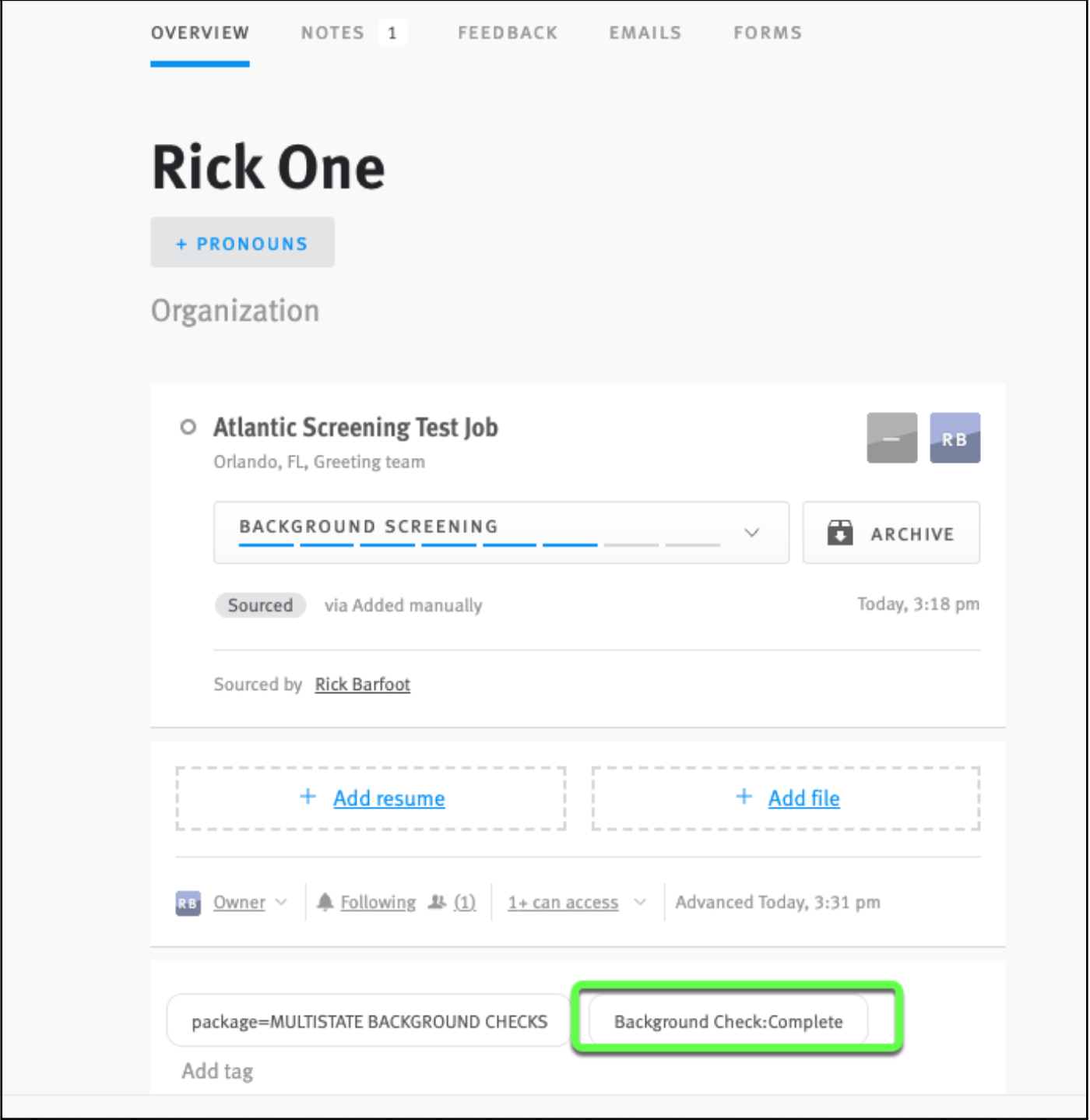This screenshot has width=1090, height=1120.
Task: Select the circle next to Atlantic Screening Test Job
Action: pyautogui.click(x=188, y=427)
